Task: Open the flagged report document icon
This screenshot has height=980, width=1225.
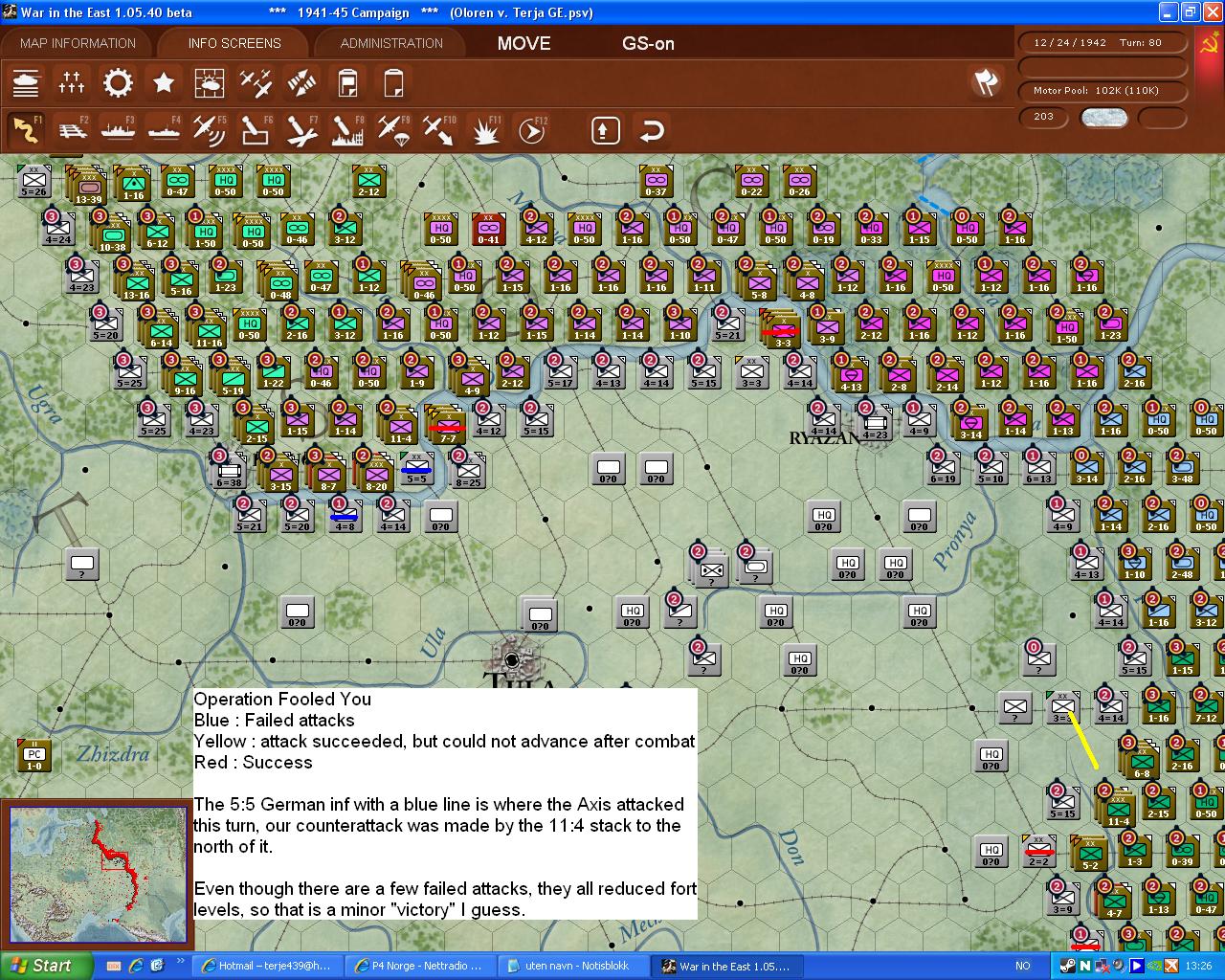Action: pos(347,83)
